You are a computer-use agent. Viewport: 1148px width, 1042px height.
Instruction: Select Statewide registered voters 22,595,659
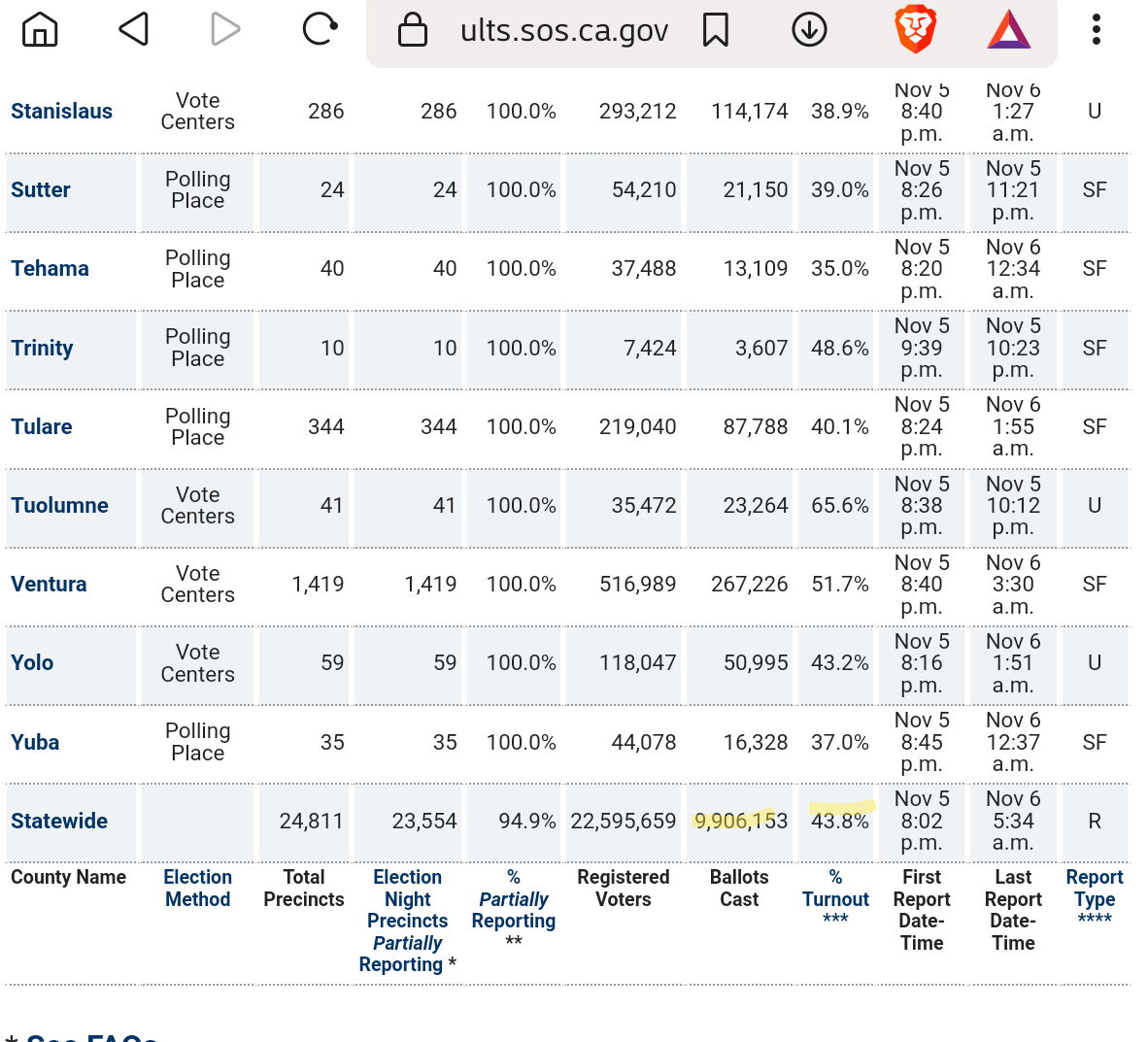point(624,821)
